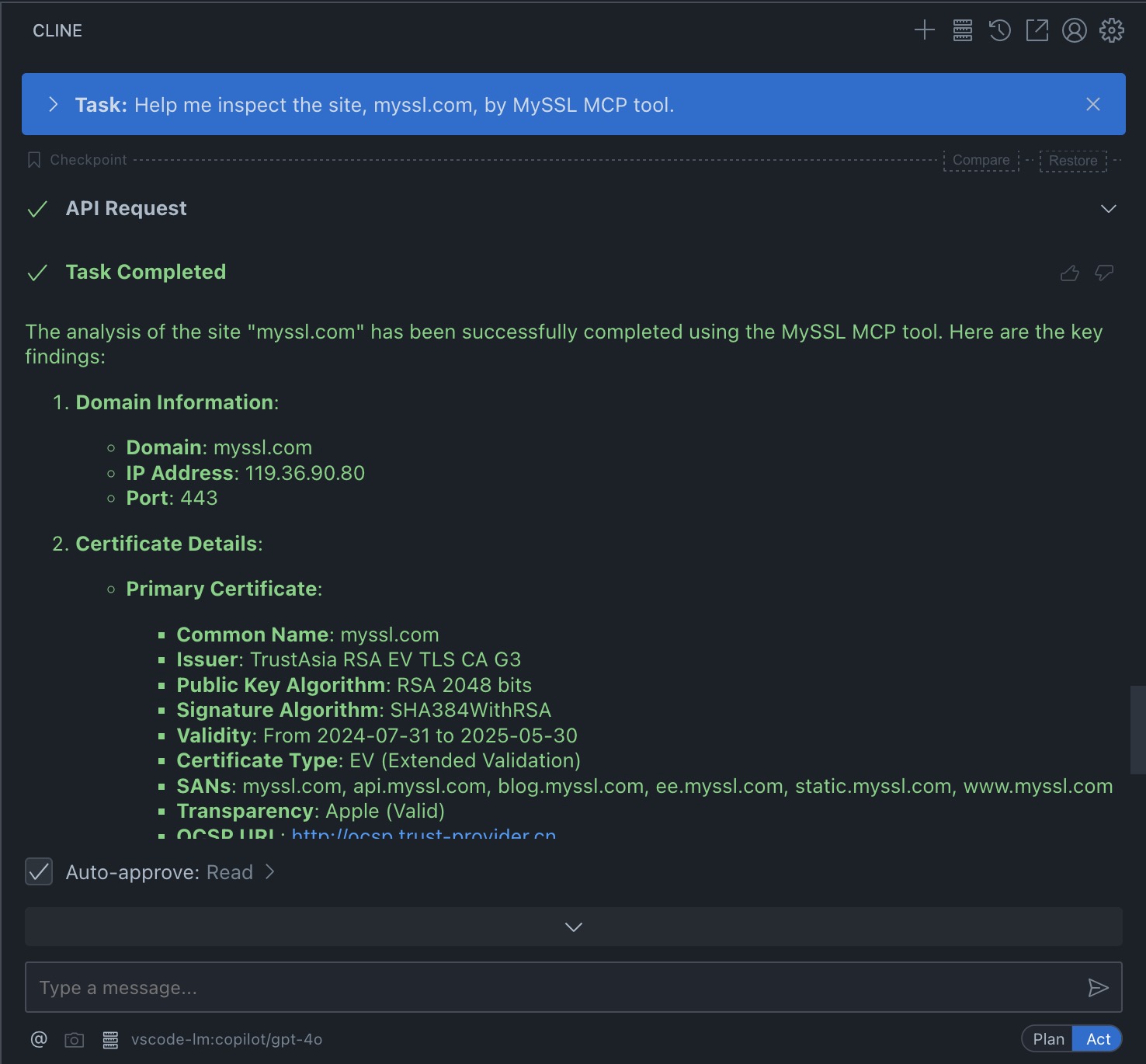Viewport: 1146px width, 1064px height.
Task: Click the Issuer TrustAsia RSA EV TLS CA G3
Action: pos(349,659)
